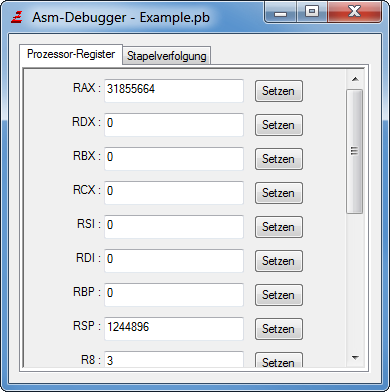Minimize the Asm-Debugger window
This screenshot has height=392, width=390.
pyautogui.click(x=280, y=12)
